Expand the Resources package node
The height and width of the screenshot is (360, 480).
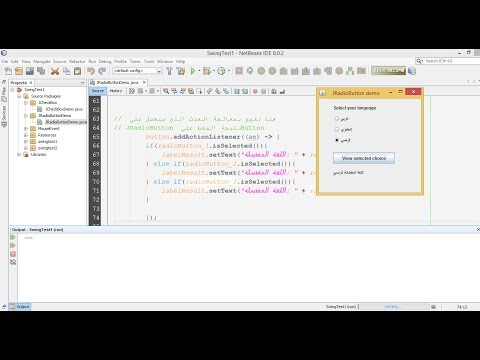(x=26, y=135)
